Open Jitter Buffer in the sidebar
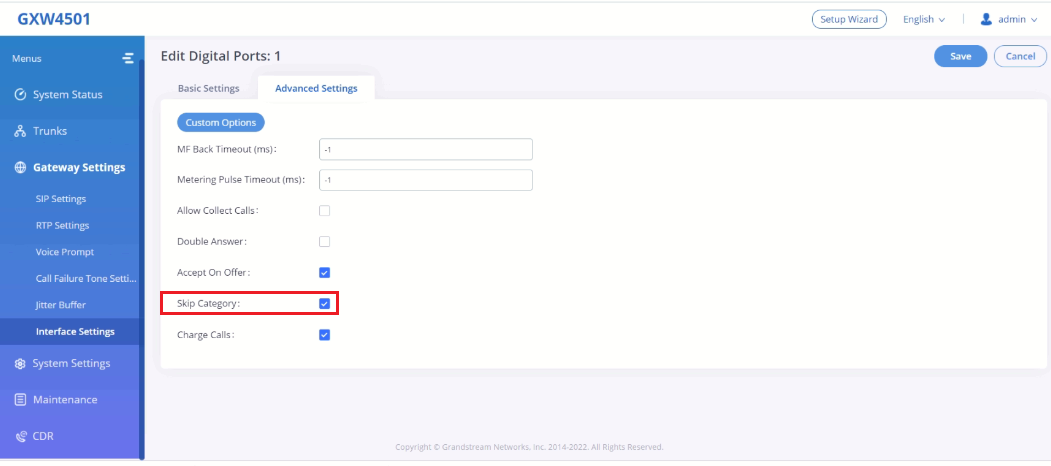Image resolution: width=1051 pixels, height=466 pixels. pos(60,305)
